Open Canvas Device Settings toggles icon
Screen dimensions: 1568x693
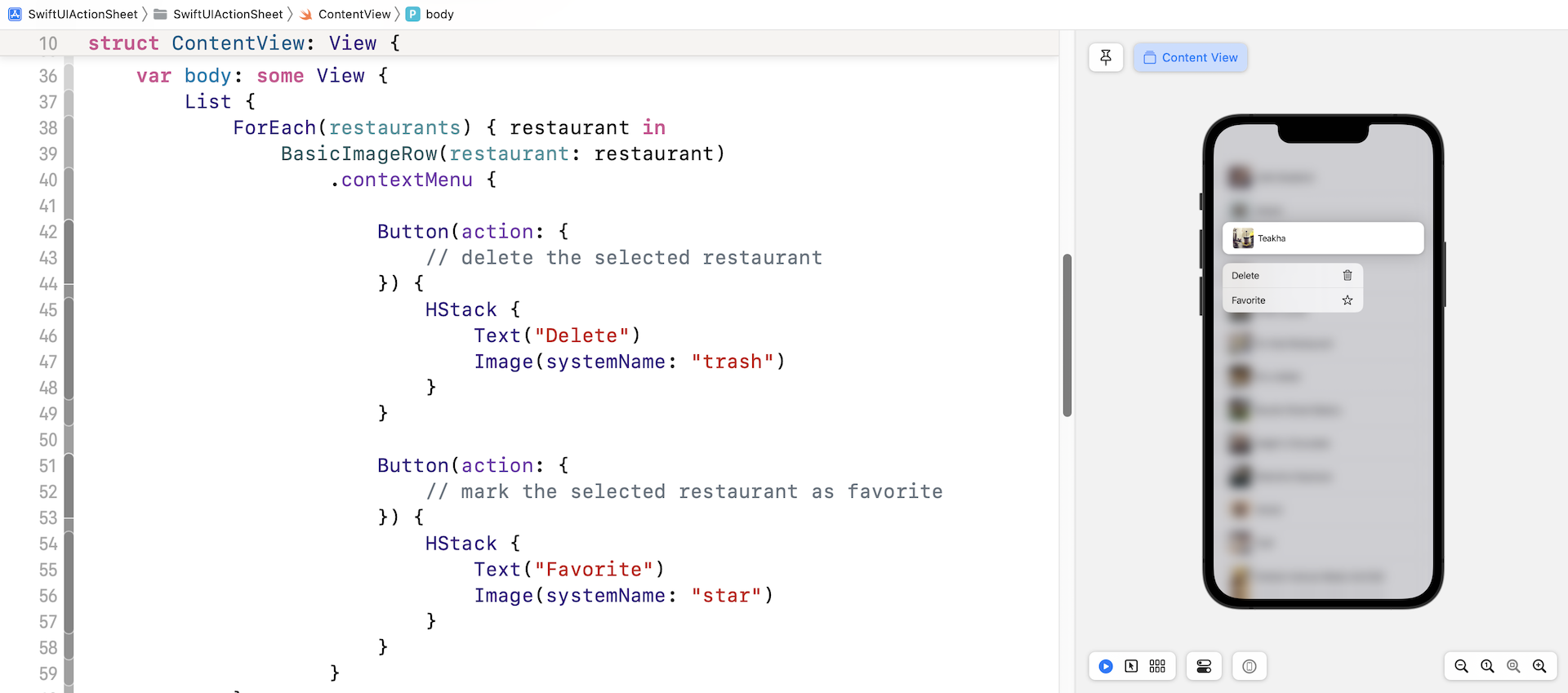1204,666
